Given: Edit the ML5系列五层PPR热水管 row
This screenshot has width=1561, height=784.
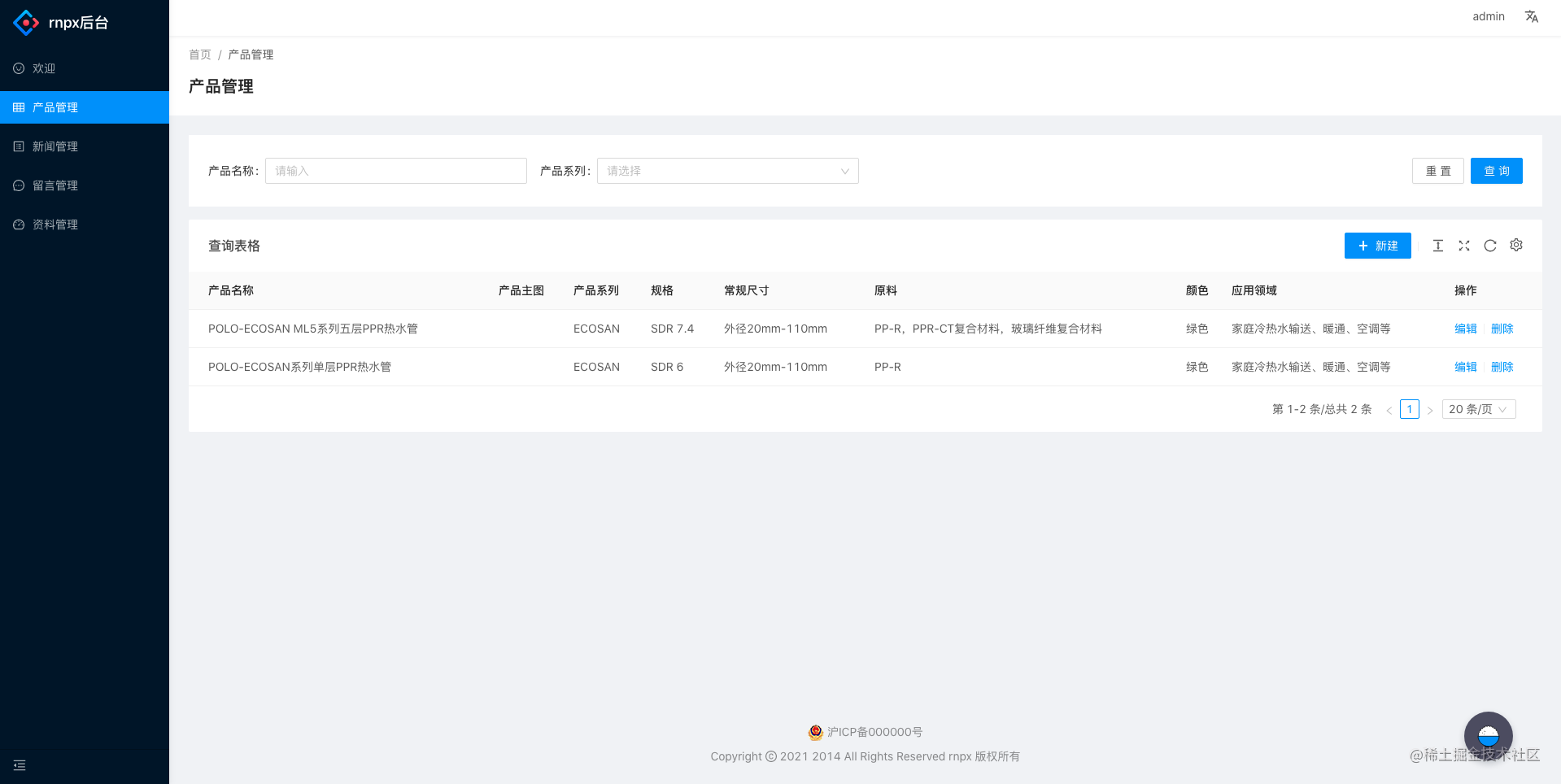Looking at the screenshot, I should pos(1466,329).
